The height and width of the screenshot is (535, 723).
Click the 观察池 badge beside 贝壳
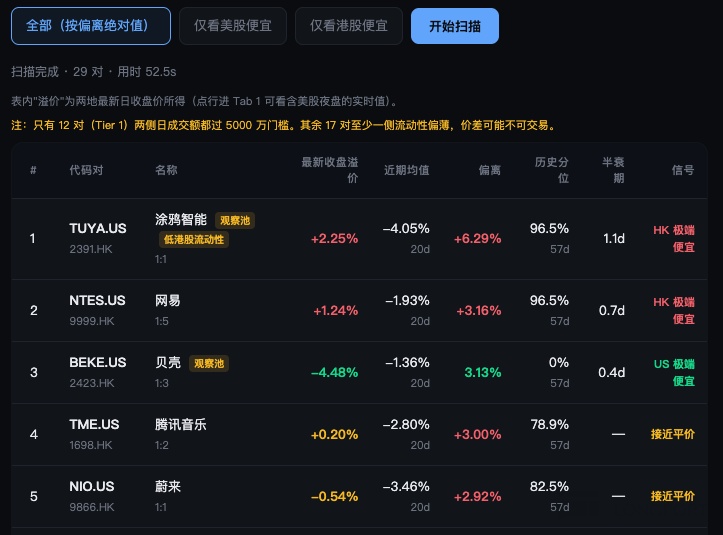[x=209, y=363]
